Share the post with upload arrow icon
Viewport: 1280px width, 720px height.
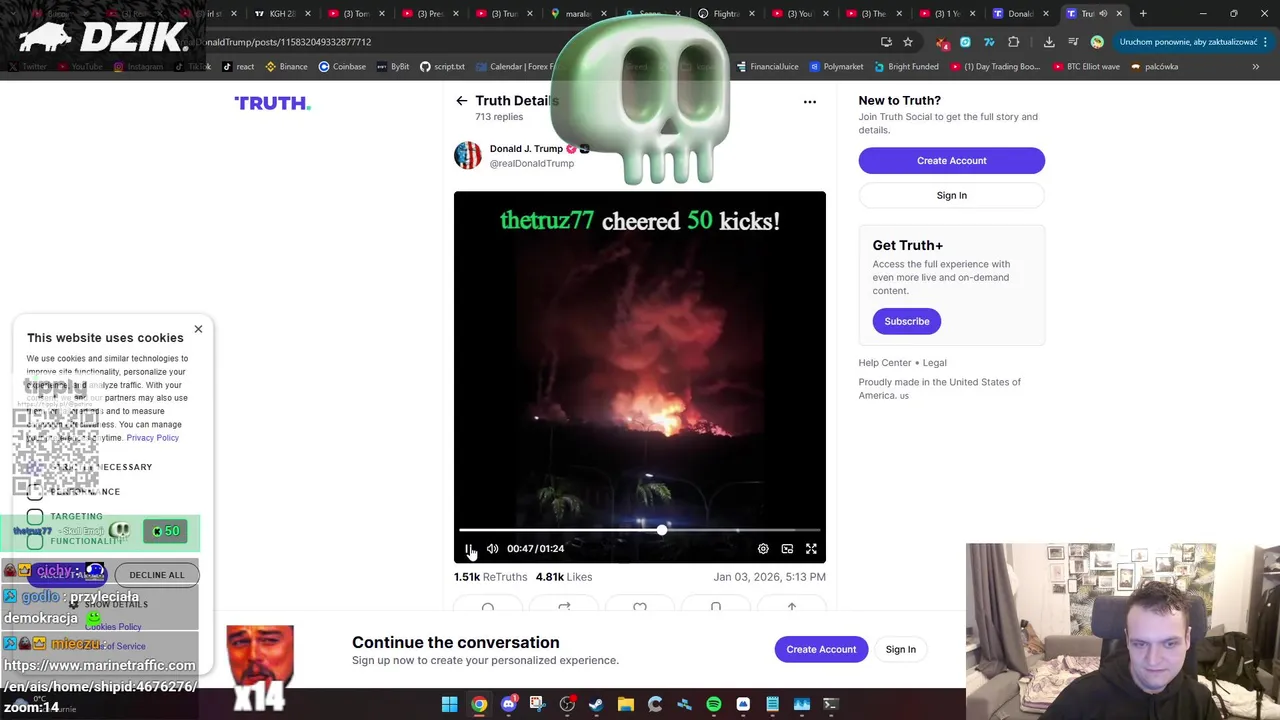[x=792, y=607]
